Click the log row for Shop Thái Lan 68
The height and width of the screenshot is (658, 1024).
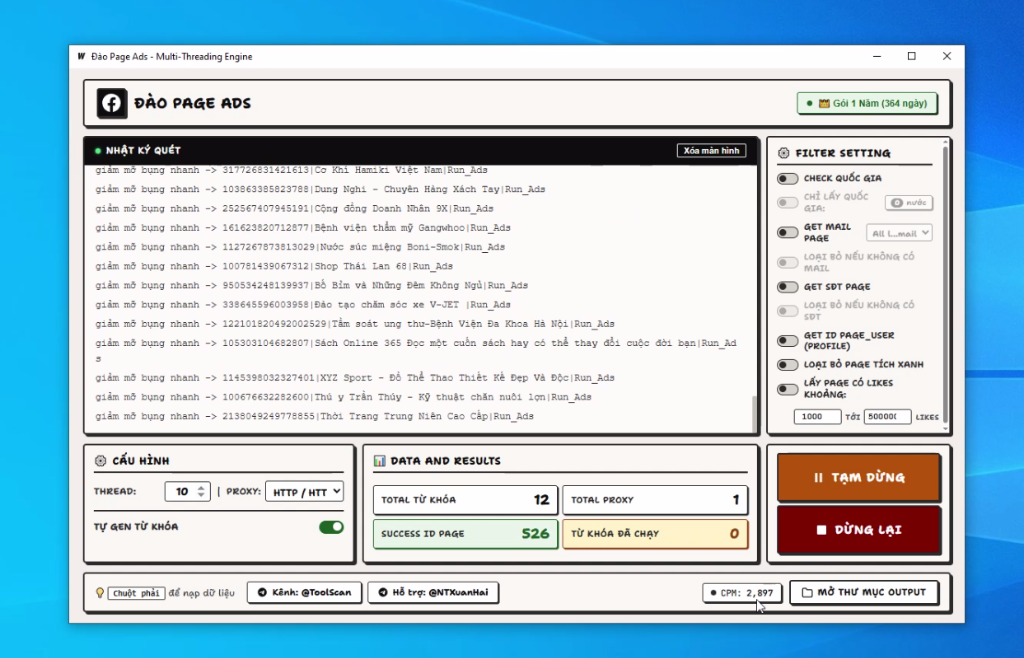click(x=274, y=266)
